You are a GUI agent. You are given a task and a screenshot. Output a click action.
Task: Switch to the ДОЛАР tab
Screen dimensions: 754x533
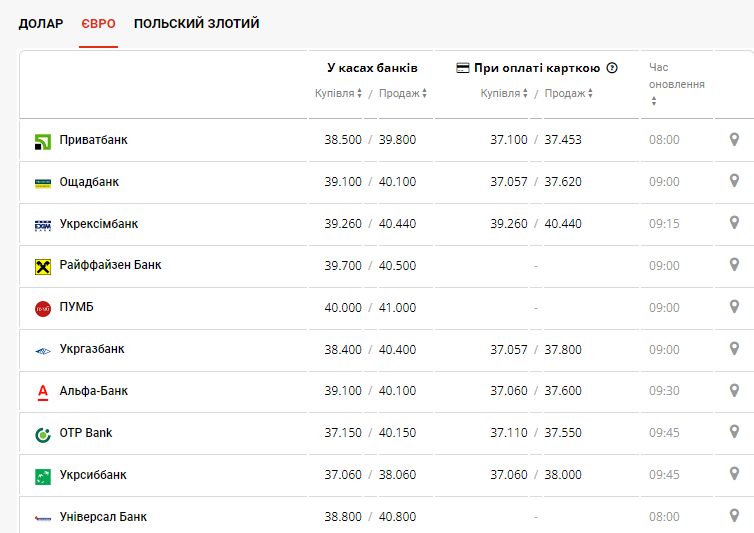41,23
